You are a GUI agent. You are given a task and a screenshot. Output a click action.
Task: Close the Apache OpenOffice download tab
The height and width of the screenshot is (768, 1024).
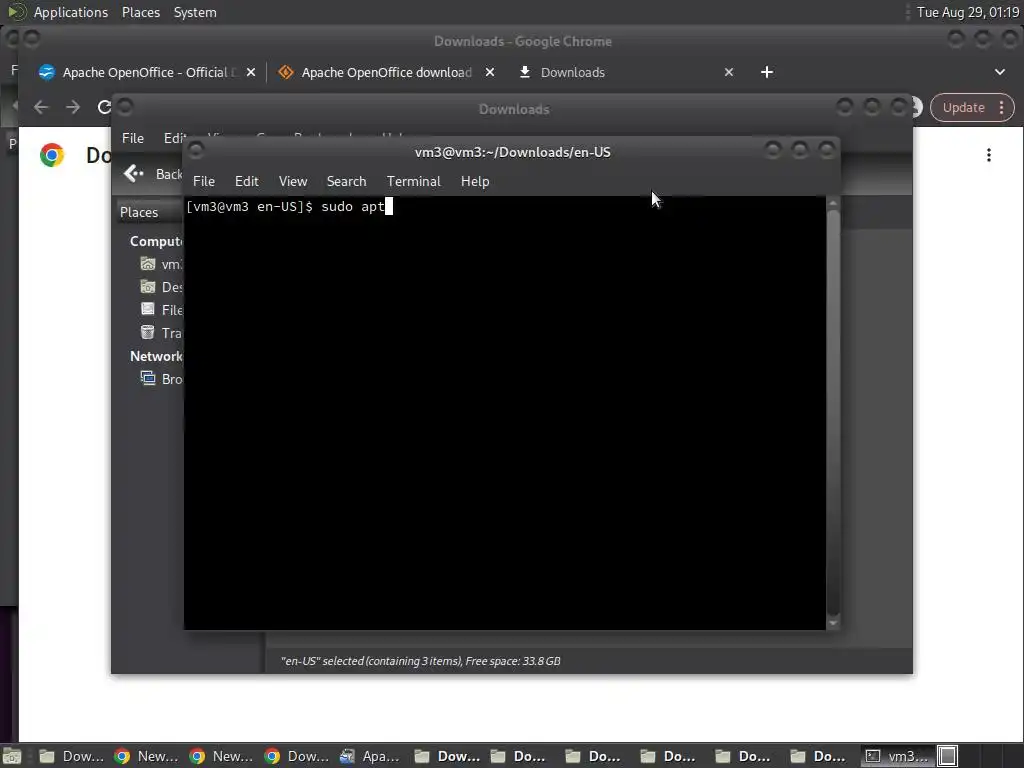(490, 72)
